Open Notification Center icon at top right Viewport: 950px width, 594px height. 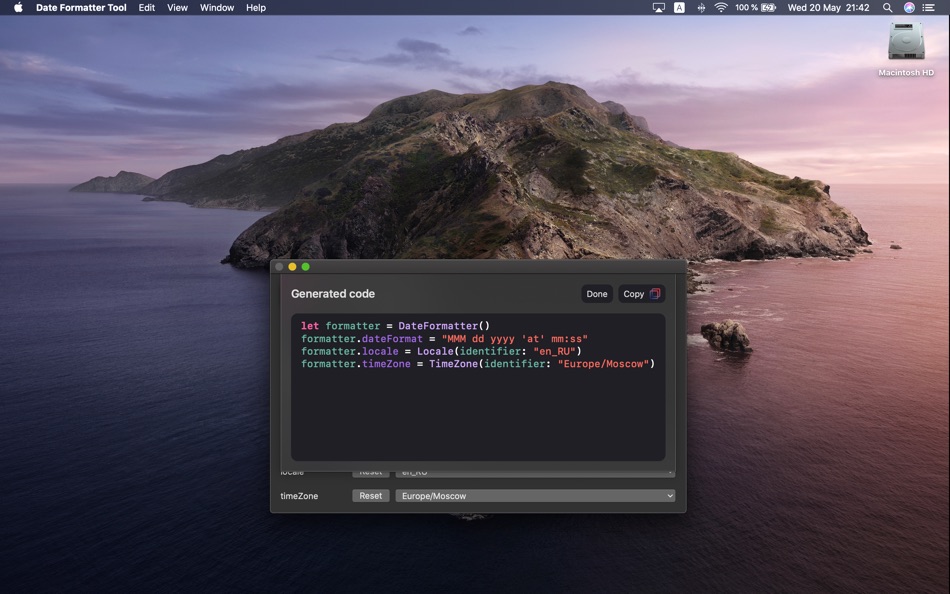pos(931,7)
